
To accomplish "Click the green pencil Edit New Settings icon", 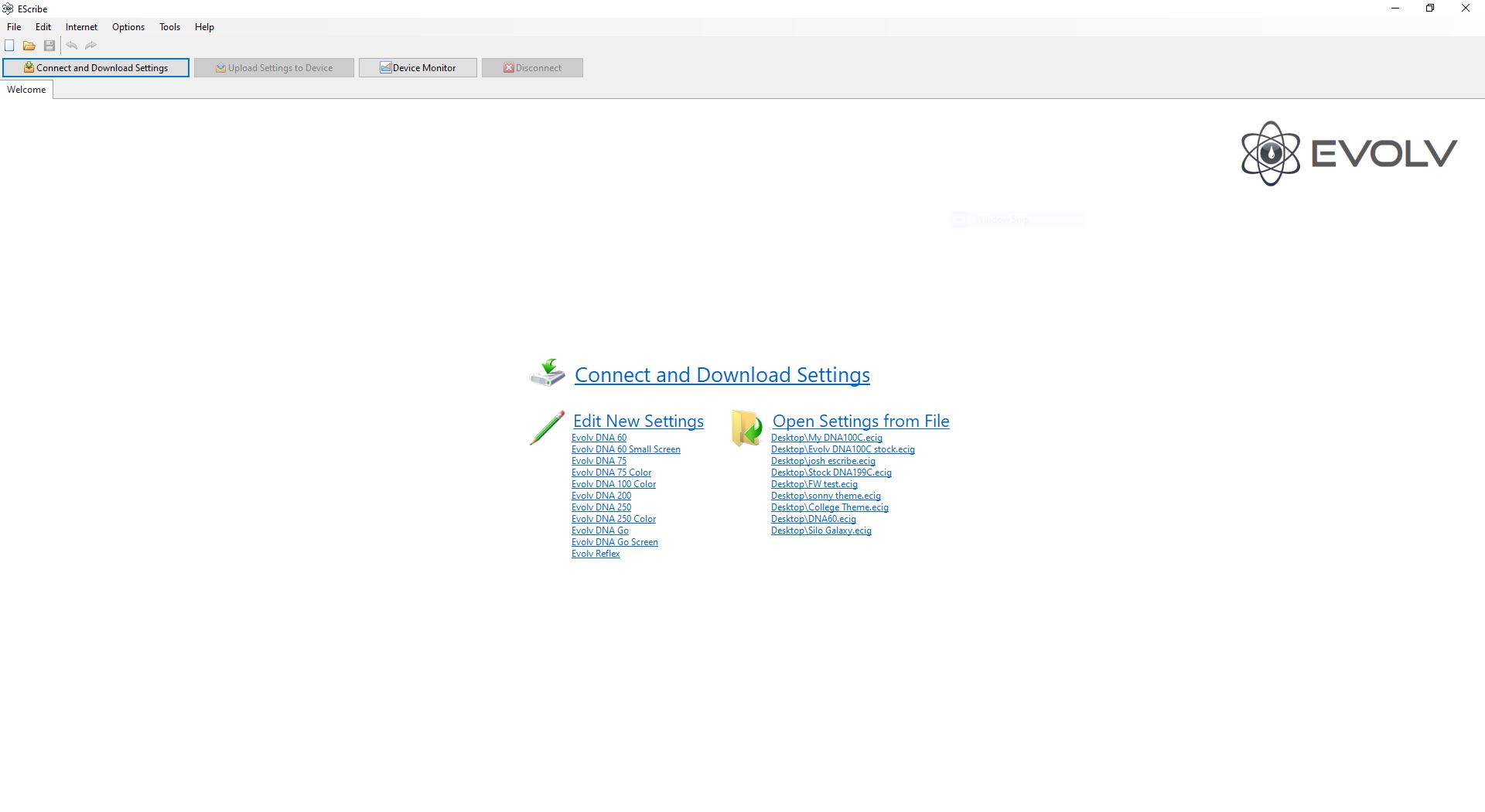I will pyautogui.click(x=547, y=428).
